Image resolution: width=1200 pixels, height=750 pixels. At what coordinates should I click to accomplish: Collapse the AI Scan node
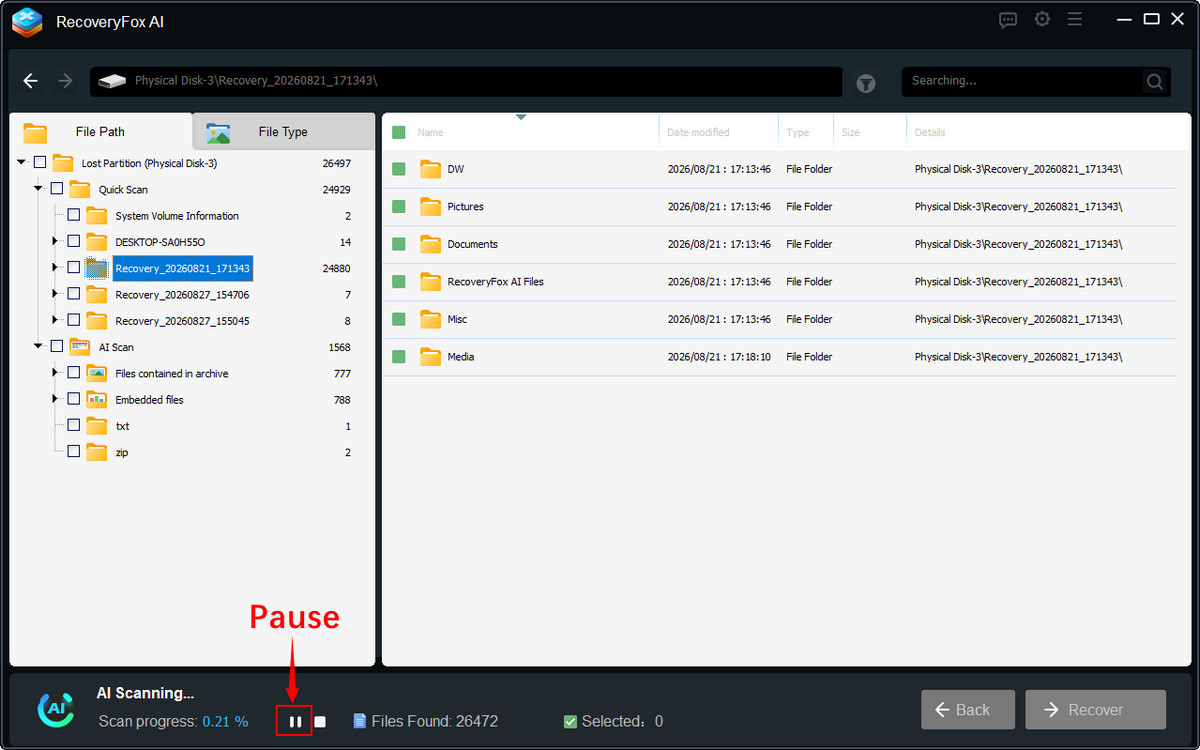(39, 347)
